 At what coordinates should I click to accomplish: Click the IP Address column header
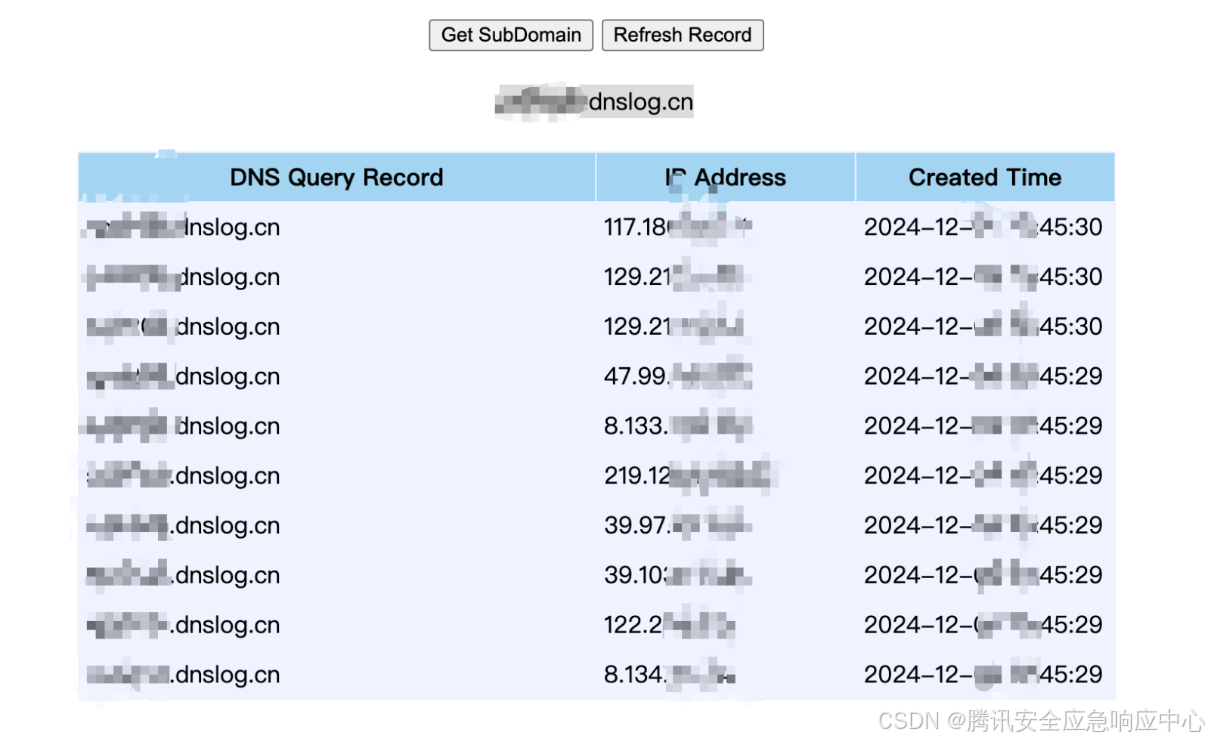click(x=725, y=177)
